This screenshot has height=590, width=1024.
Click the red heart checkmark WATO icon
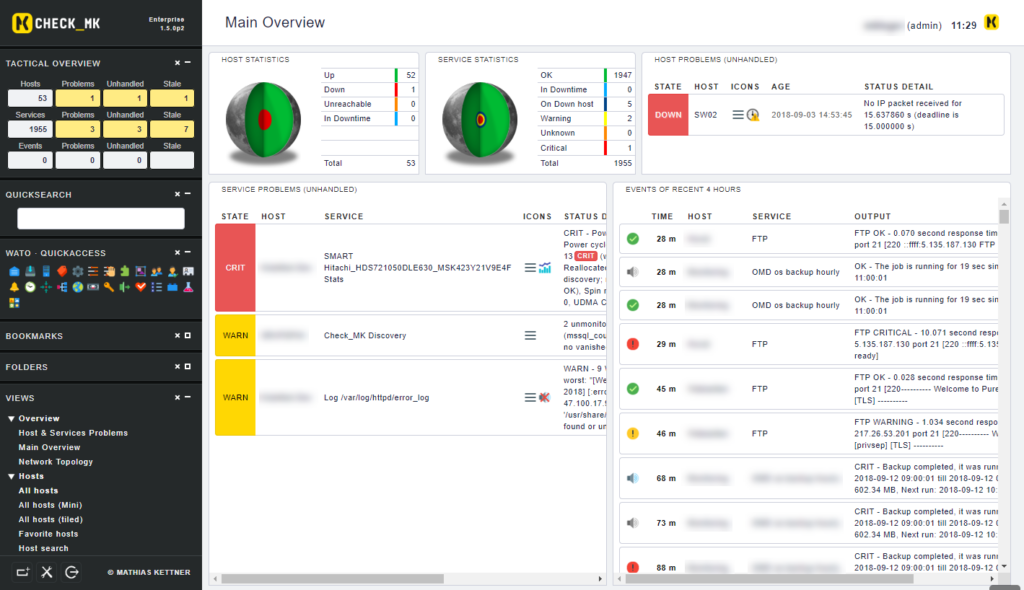[140, 287]
